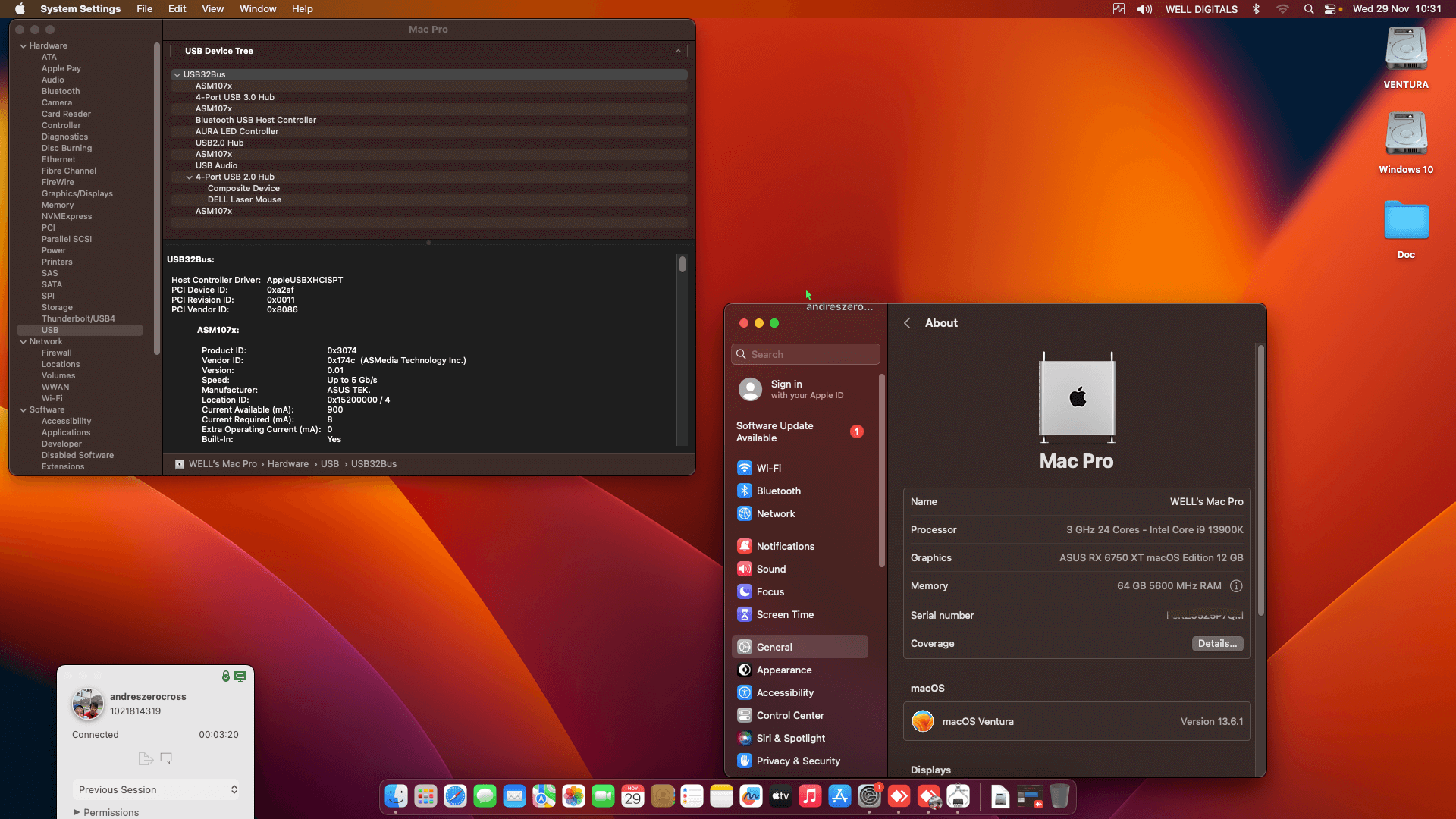The height and width of the screenshot is (819, 1456).
Task: Open the Previous Session dropdown
Action: [x=157, y=789]
